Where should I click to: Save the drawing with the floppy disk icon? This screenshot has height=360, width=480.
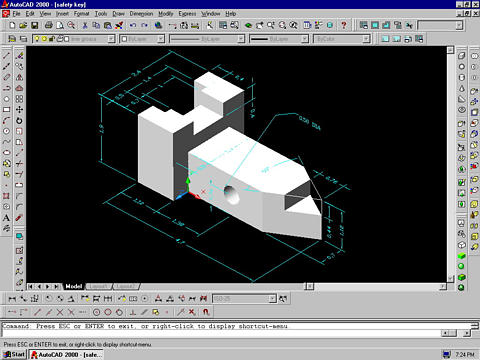point(34,25)
